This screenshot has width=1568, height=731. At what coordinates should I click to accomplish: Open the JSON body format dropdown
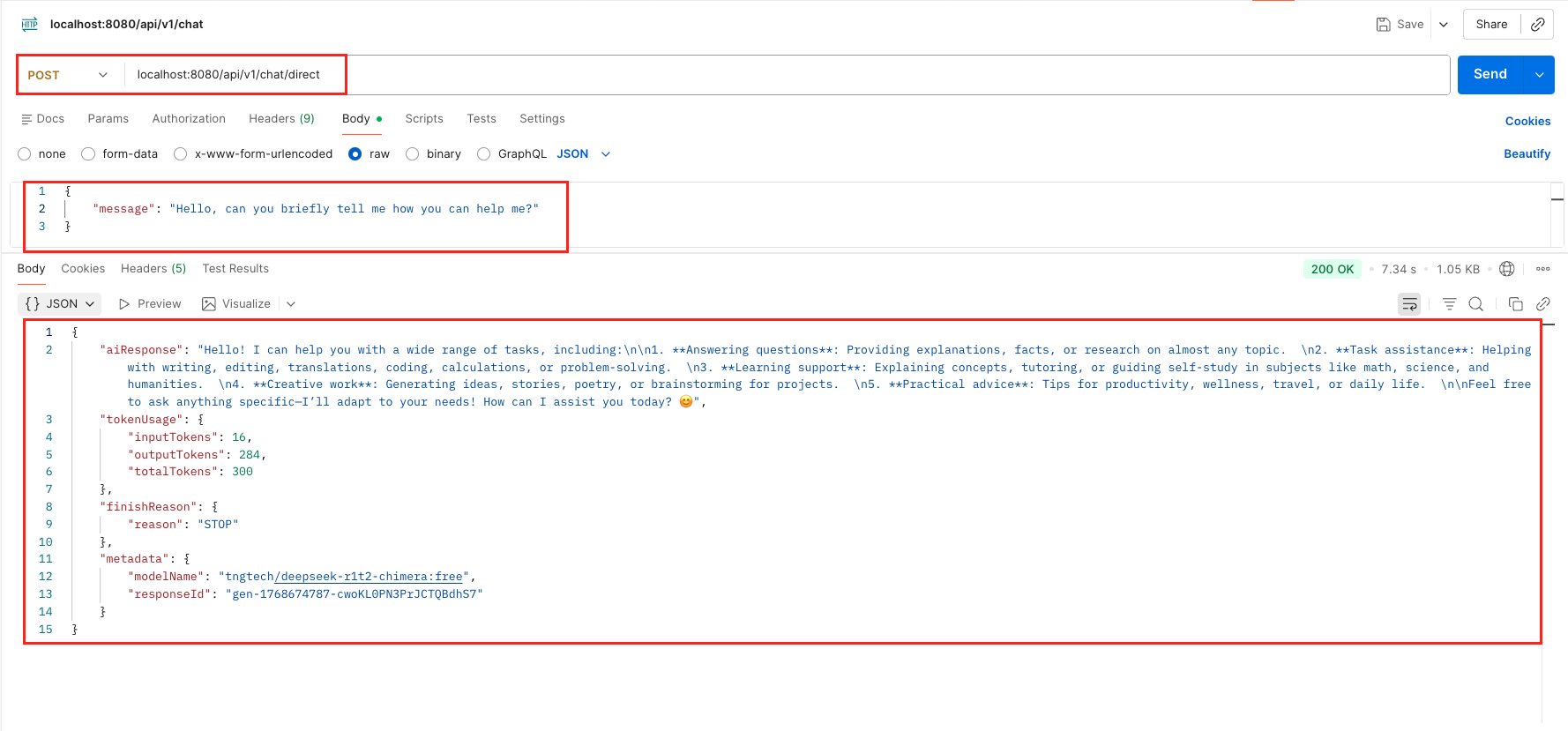[x=584, y=154]
